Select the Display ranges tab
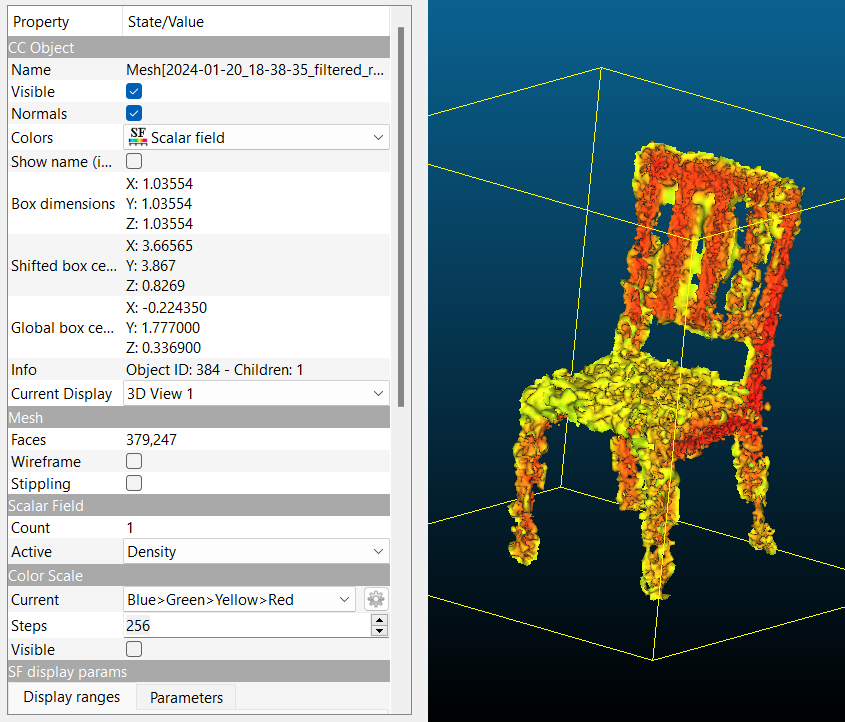This screenshot has height=722, width=845. tap(72, 697)
